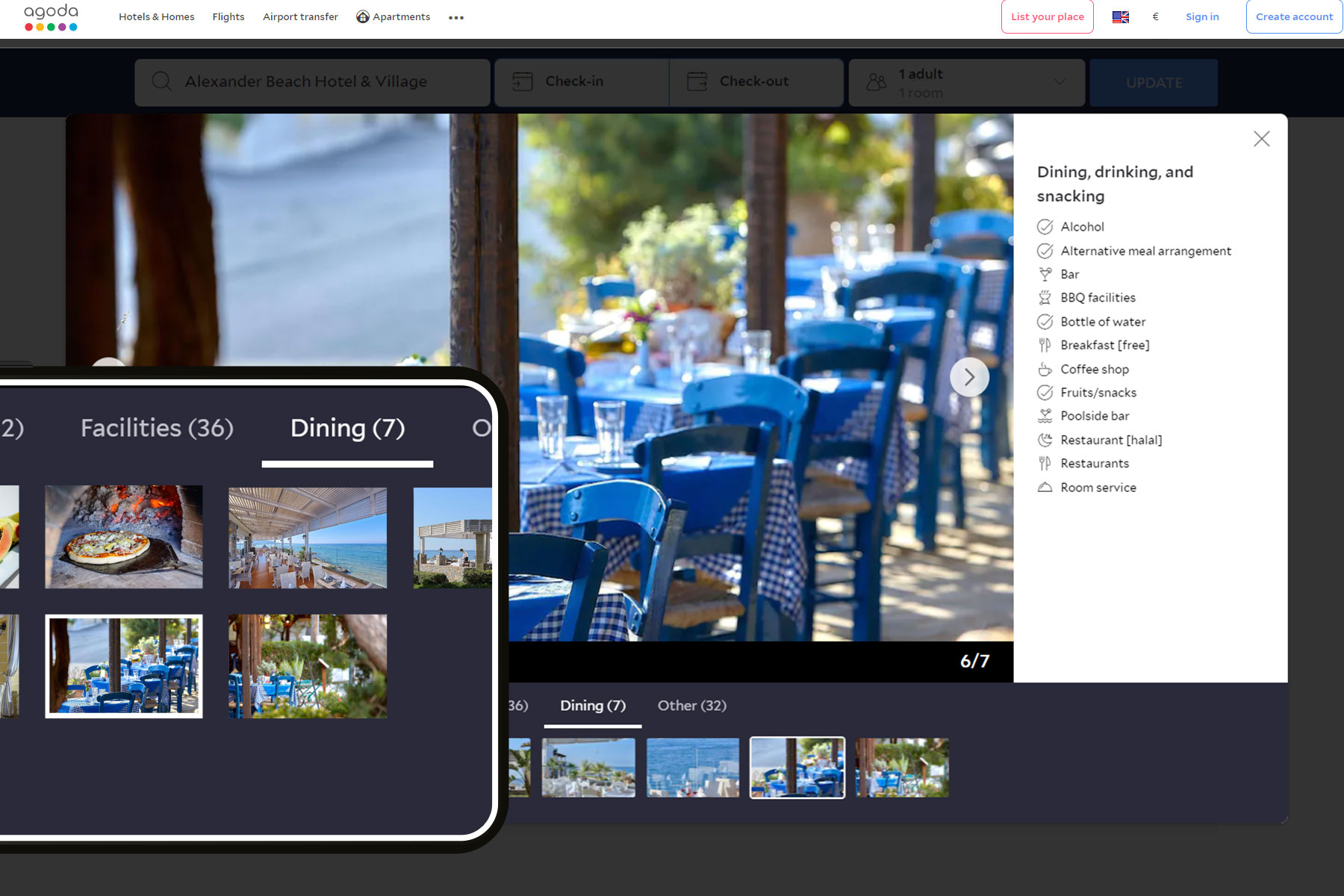
Task: Click the Sign in link
Action: click(x=1201, y=17)
